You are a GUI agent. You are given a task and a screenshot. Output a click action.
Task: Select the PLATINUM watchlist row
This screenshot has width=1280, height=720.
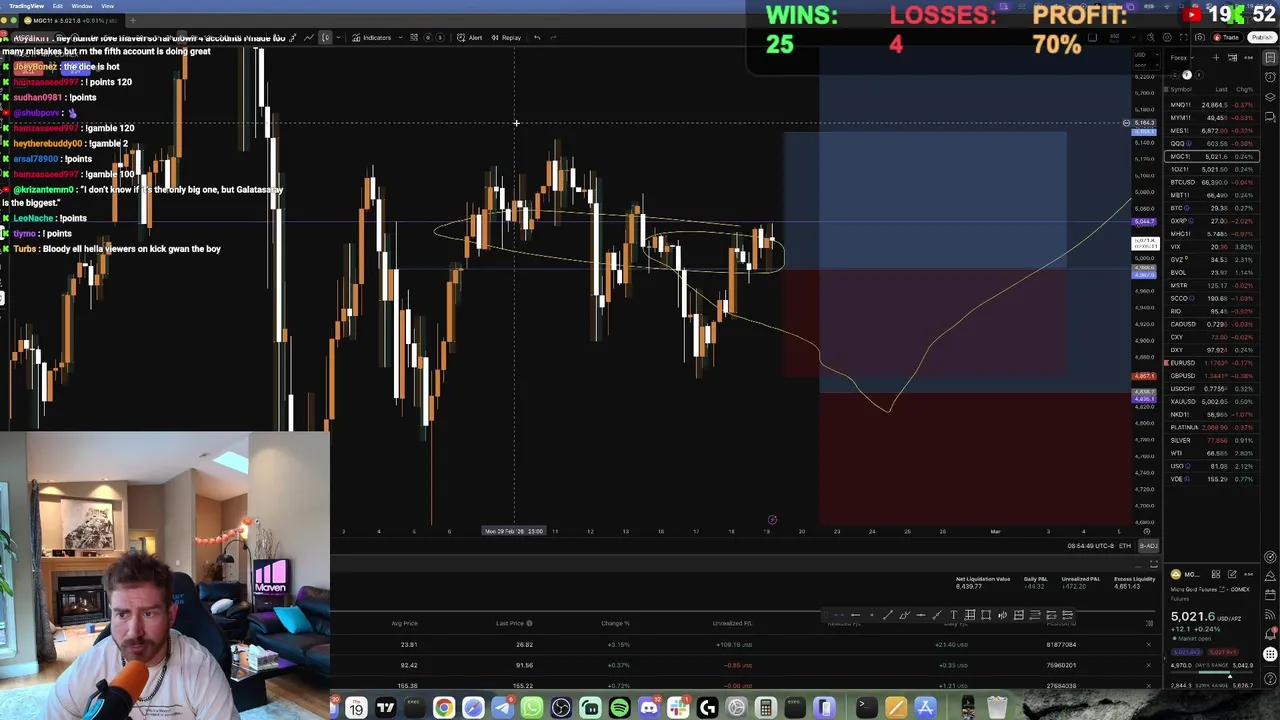pos(1211,428)
